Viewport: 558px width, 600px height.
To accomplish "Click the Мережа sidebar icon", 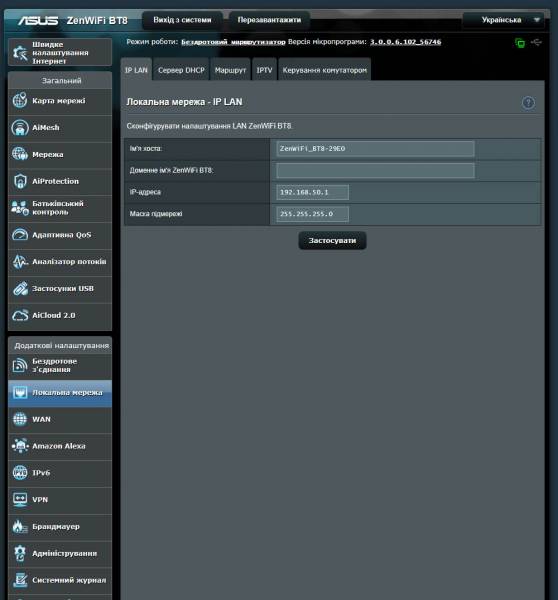I will (x=20, y=154).
